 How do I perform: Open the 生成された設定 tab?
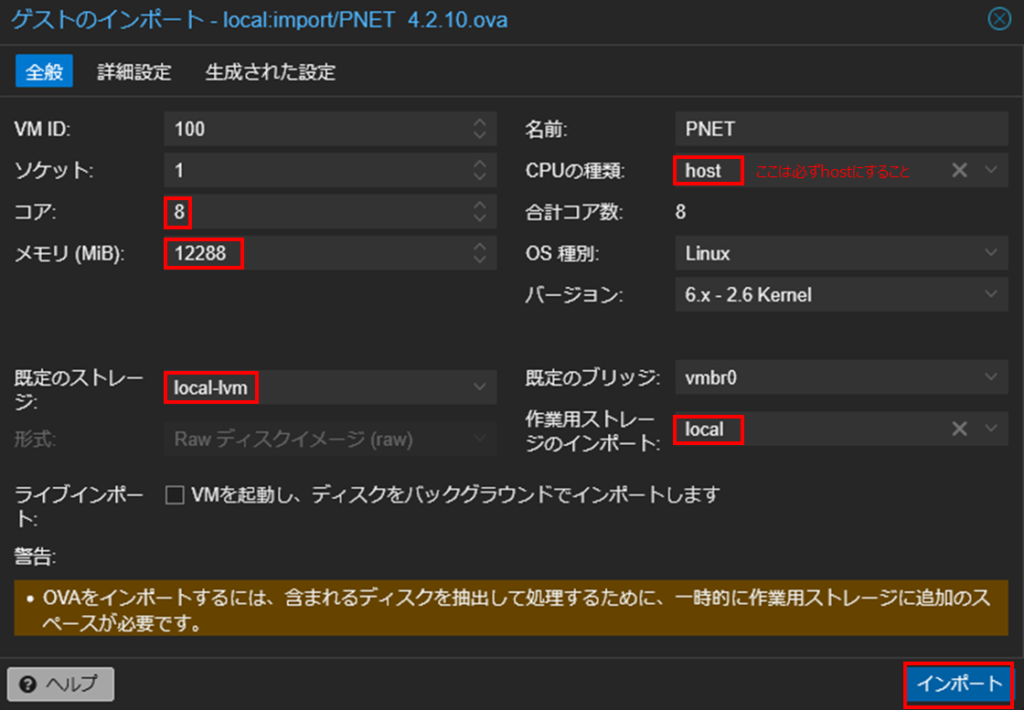[270, 72]
